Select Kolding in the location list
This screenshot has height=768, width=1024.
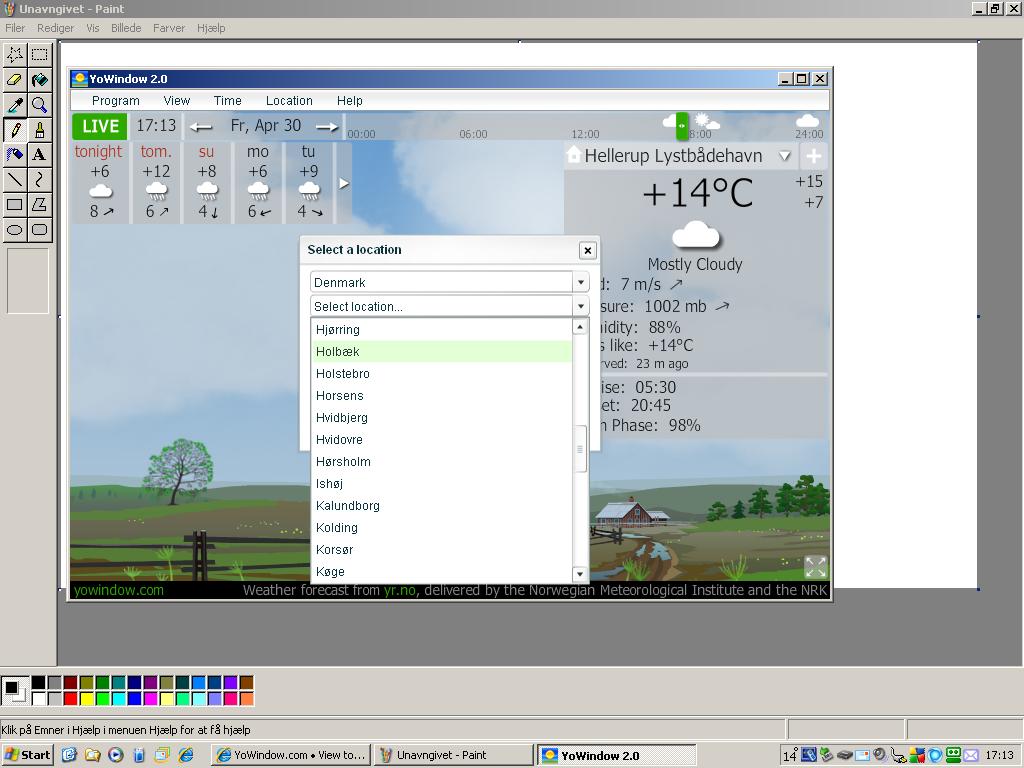coord(441,528)
